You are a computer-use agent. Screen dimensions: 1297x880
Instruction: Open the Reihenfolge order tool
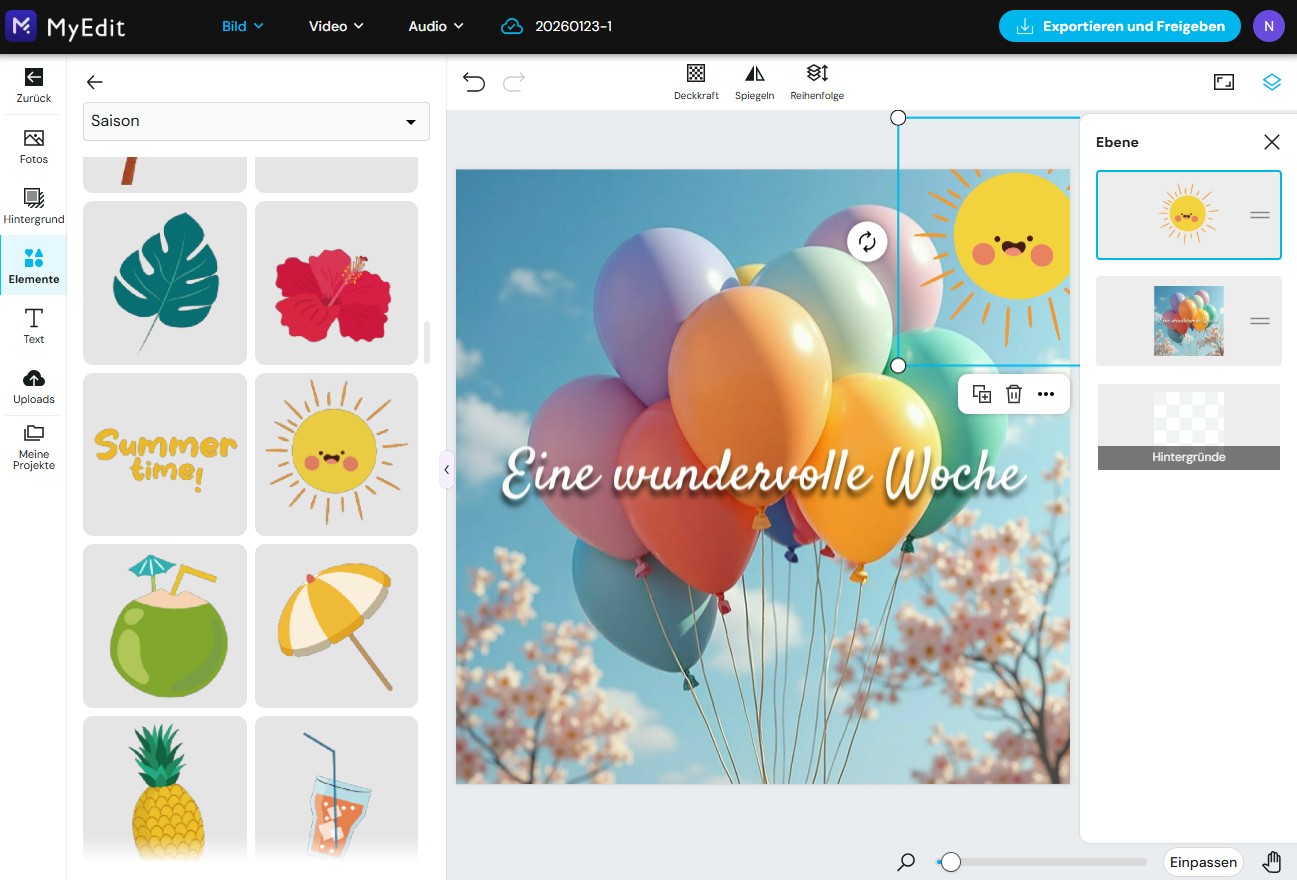point(817,82)
